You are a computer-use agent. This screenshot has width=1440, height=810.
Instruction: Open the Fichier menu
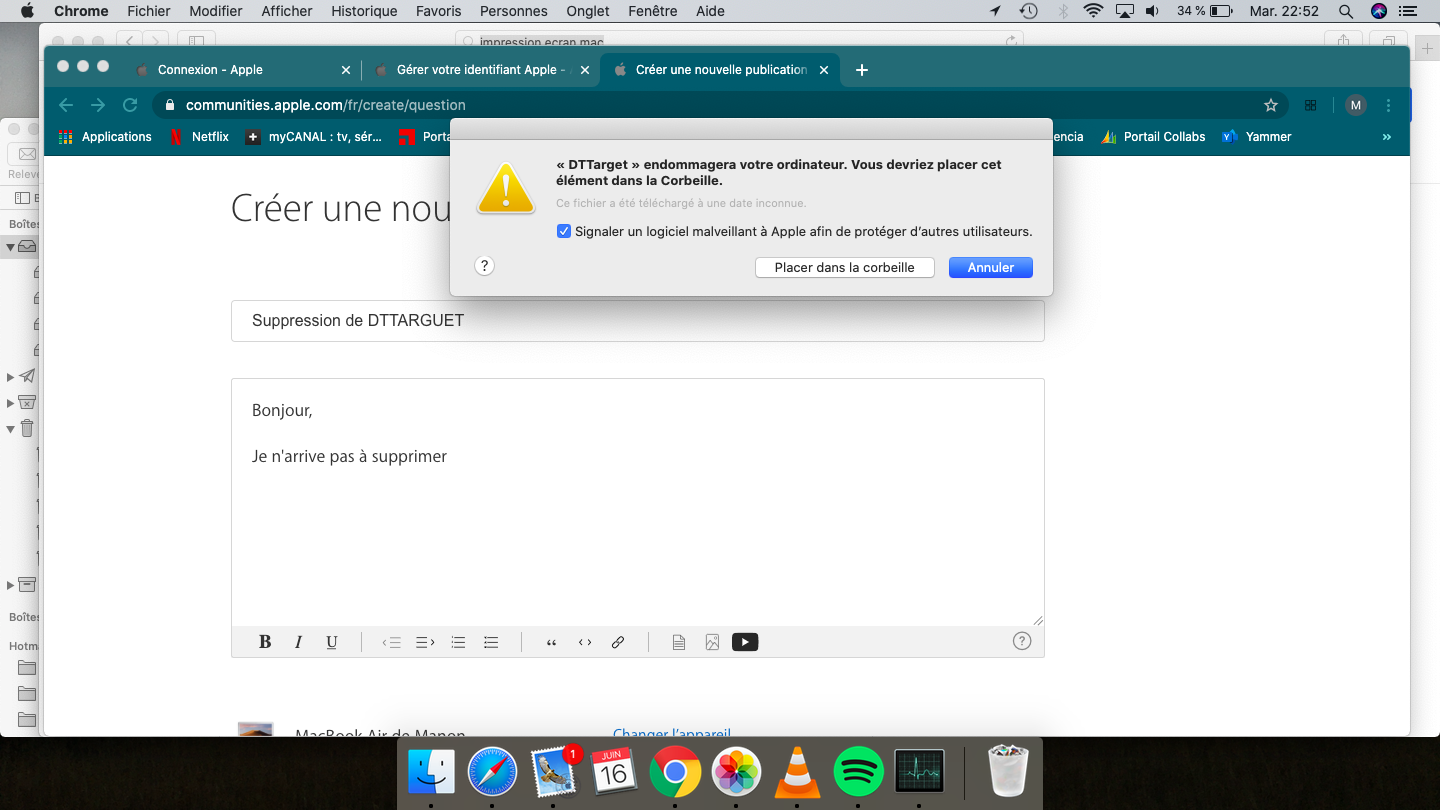click(148, 11)
